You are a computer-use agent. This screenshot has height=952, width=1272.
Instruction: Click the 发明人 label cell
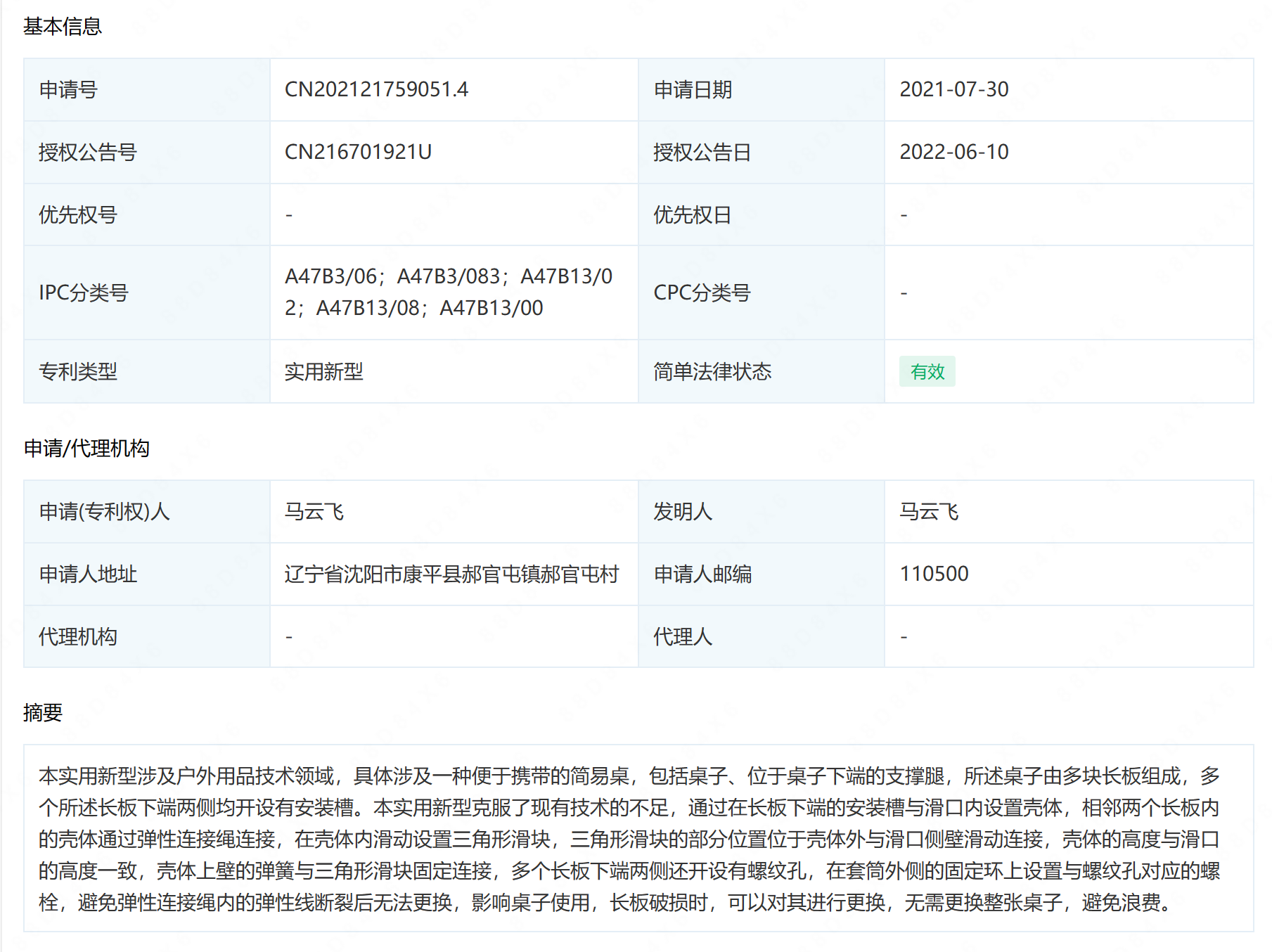pyautogui.click(x=762, y=512)
